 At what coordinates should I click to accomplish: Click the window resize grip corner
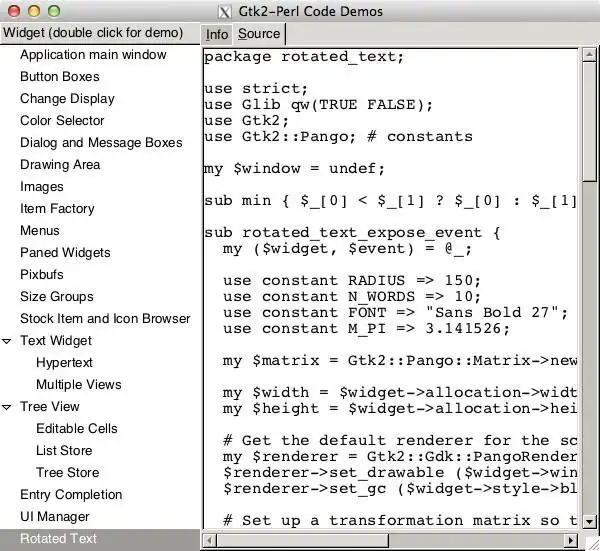tap(592, 543)
